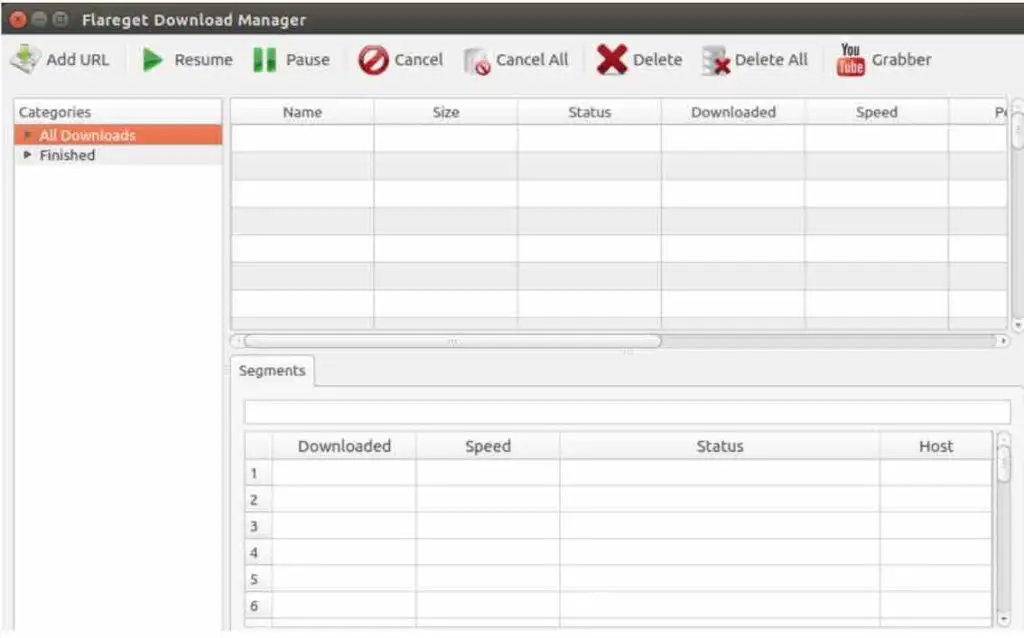
Task: Click Status header in Segments table
Action: click(x=720, y=446)
